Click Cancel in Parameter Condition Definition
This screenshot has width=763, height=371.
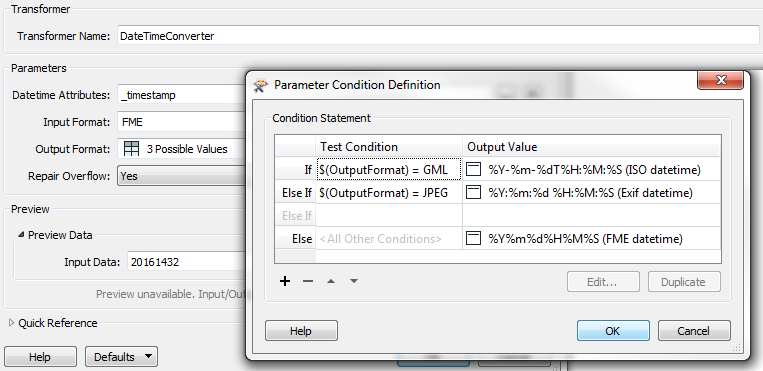(x=694, y=331)
